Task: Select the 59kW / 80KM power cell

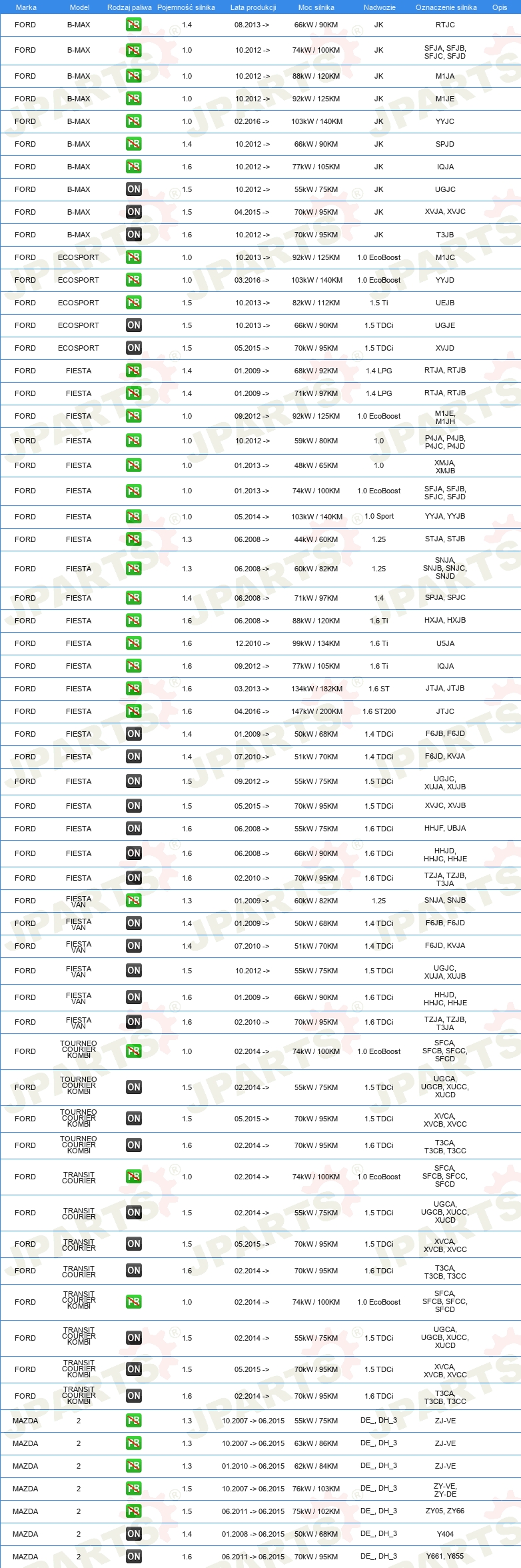Action: click(316, 441)
